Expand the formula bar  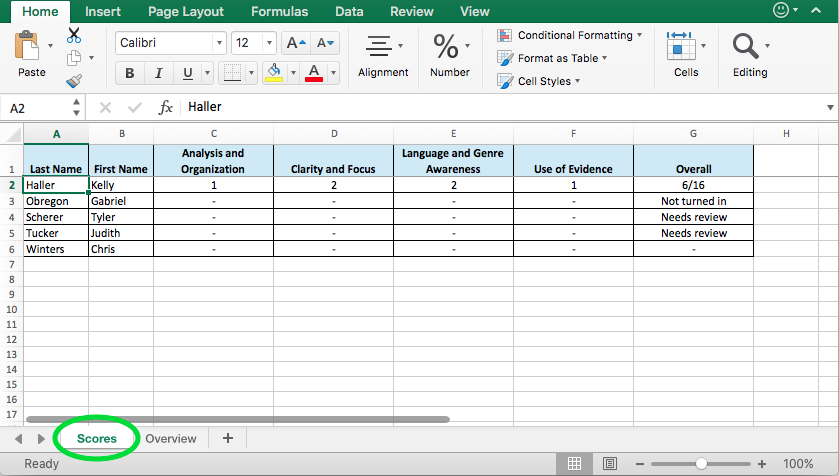(x=830, y=108)
